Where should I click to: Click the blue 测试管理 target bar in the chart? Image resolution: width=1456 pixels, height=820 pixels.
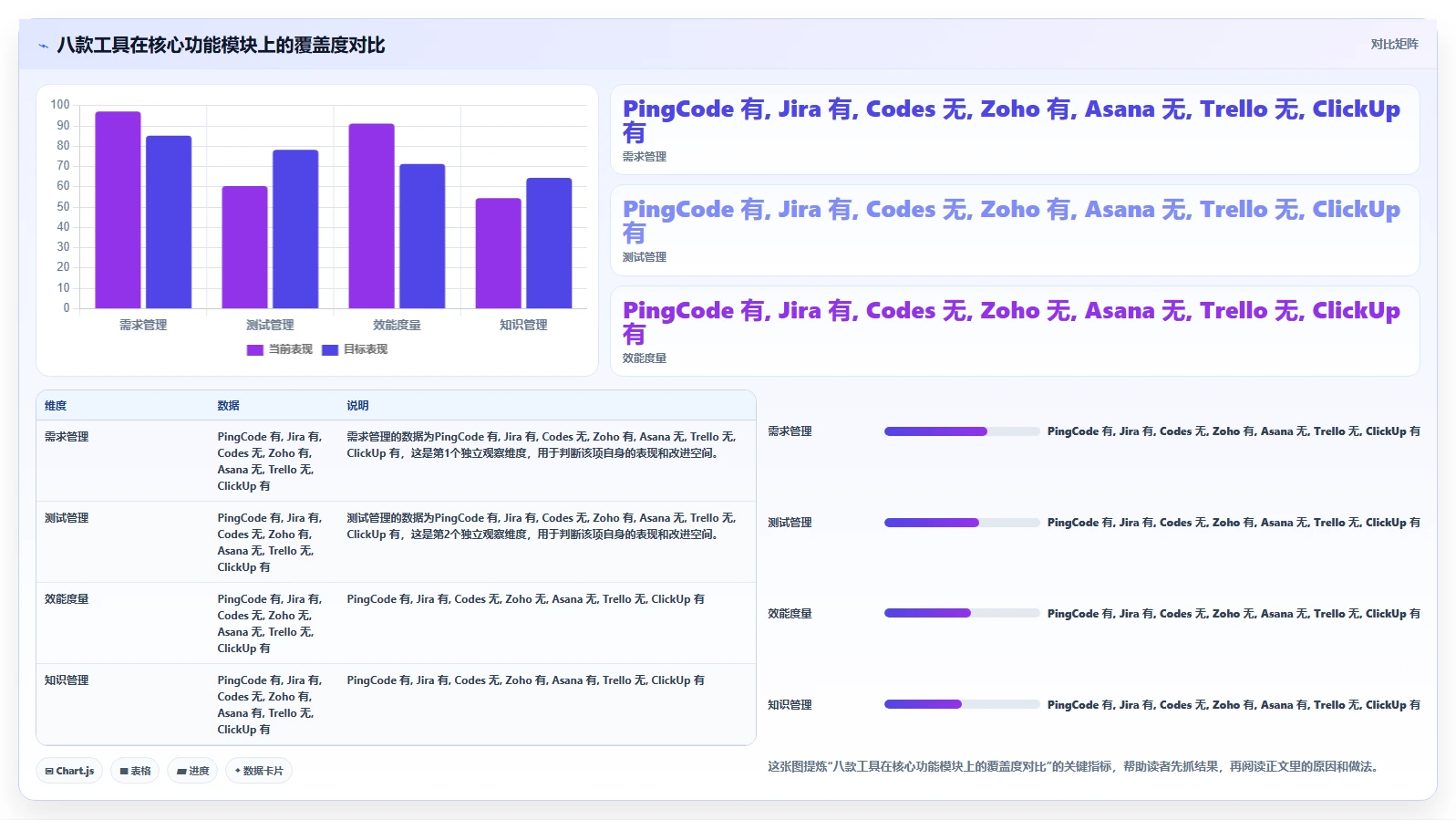tap(295, 229)
